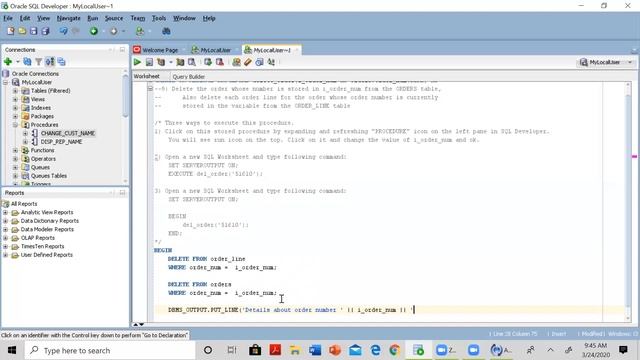
Task: Open the Explain Plan dropdown arrow
Action: 171,62
